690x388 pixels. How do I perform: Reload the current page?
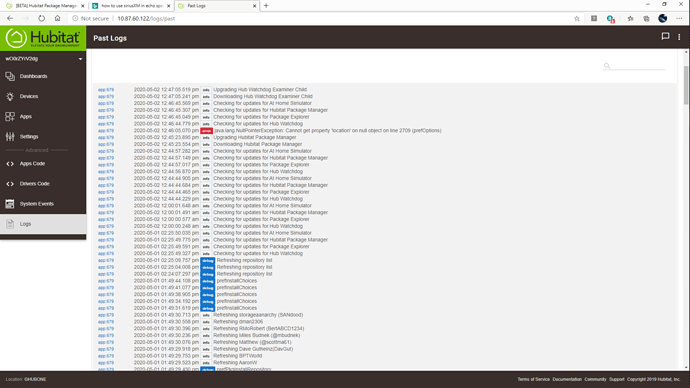coord(41,18)
